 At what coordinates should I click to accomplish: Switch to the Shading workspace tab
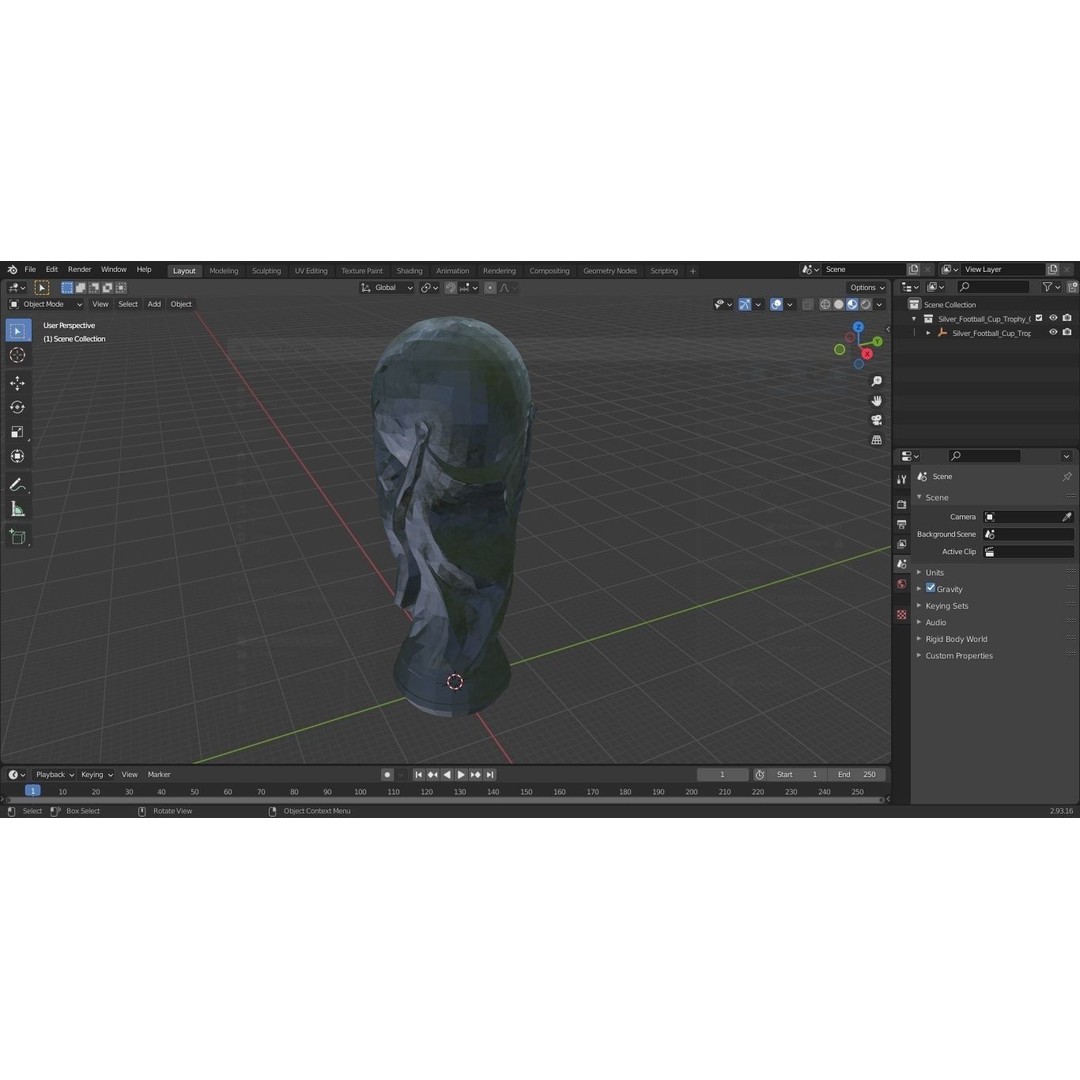tap(410, 271)
